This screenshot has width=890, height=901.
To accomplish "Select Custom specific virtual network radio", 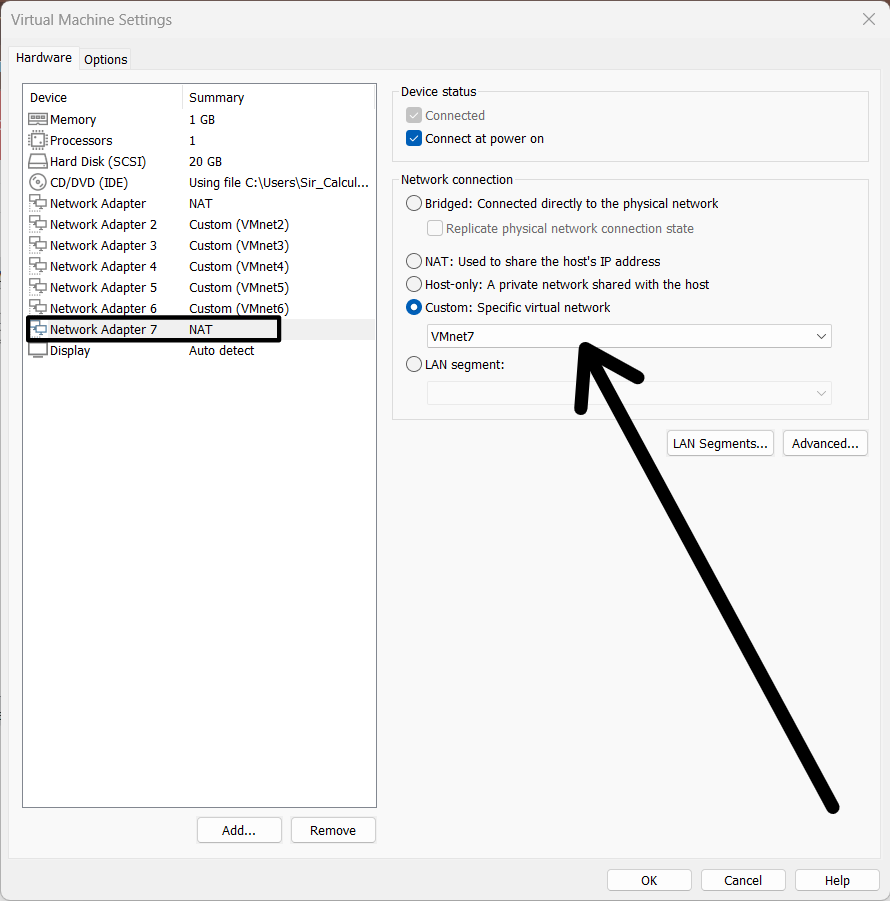I will click(x=414, y=307).
